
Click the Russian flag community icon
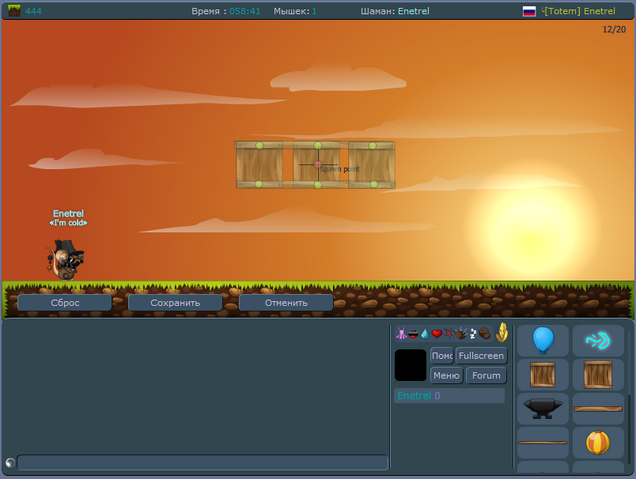click(x=529, y=11)
